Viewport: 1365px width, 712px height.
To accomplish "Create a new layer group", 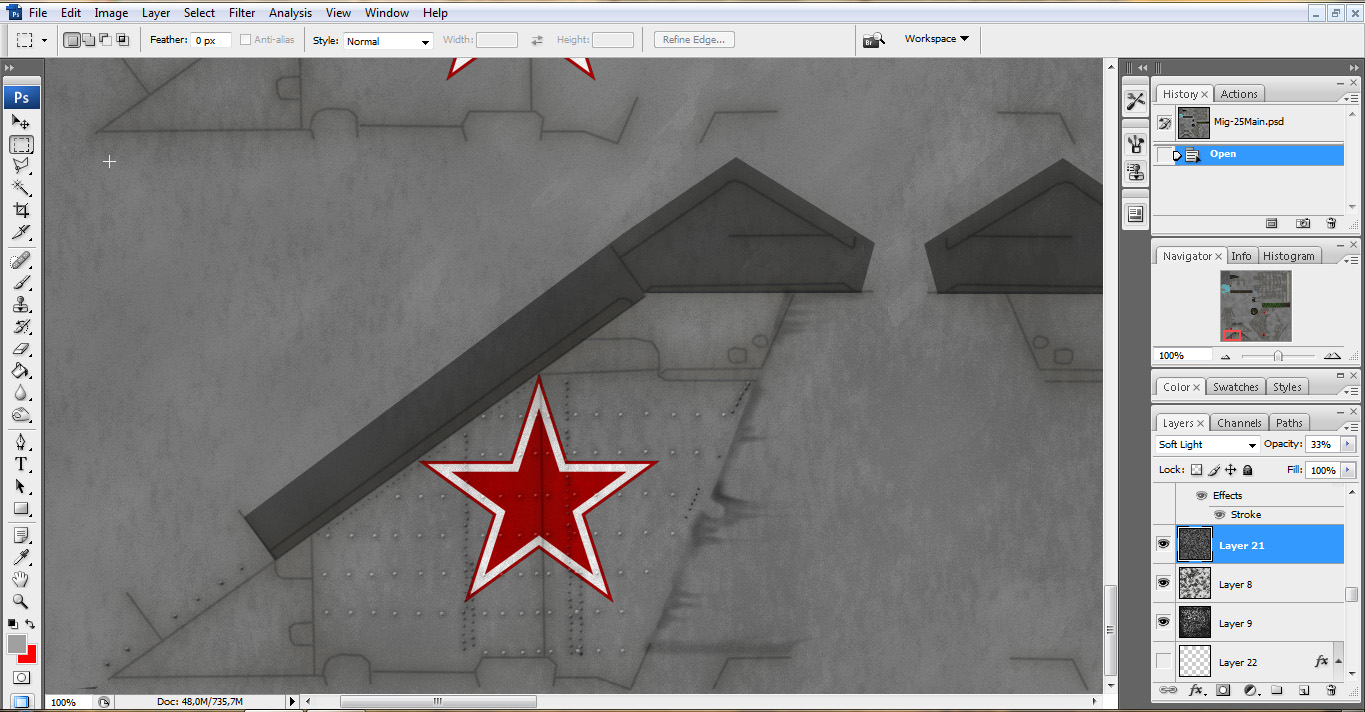I will [1277, 690].
